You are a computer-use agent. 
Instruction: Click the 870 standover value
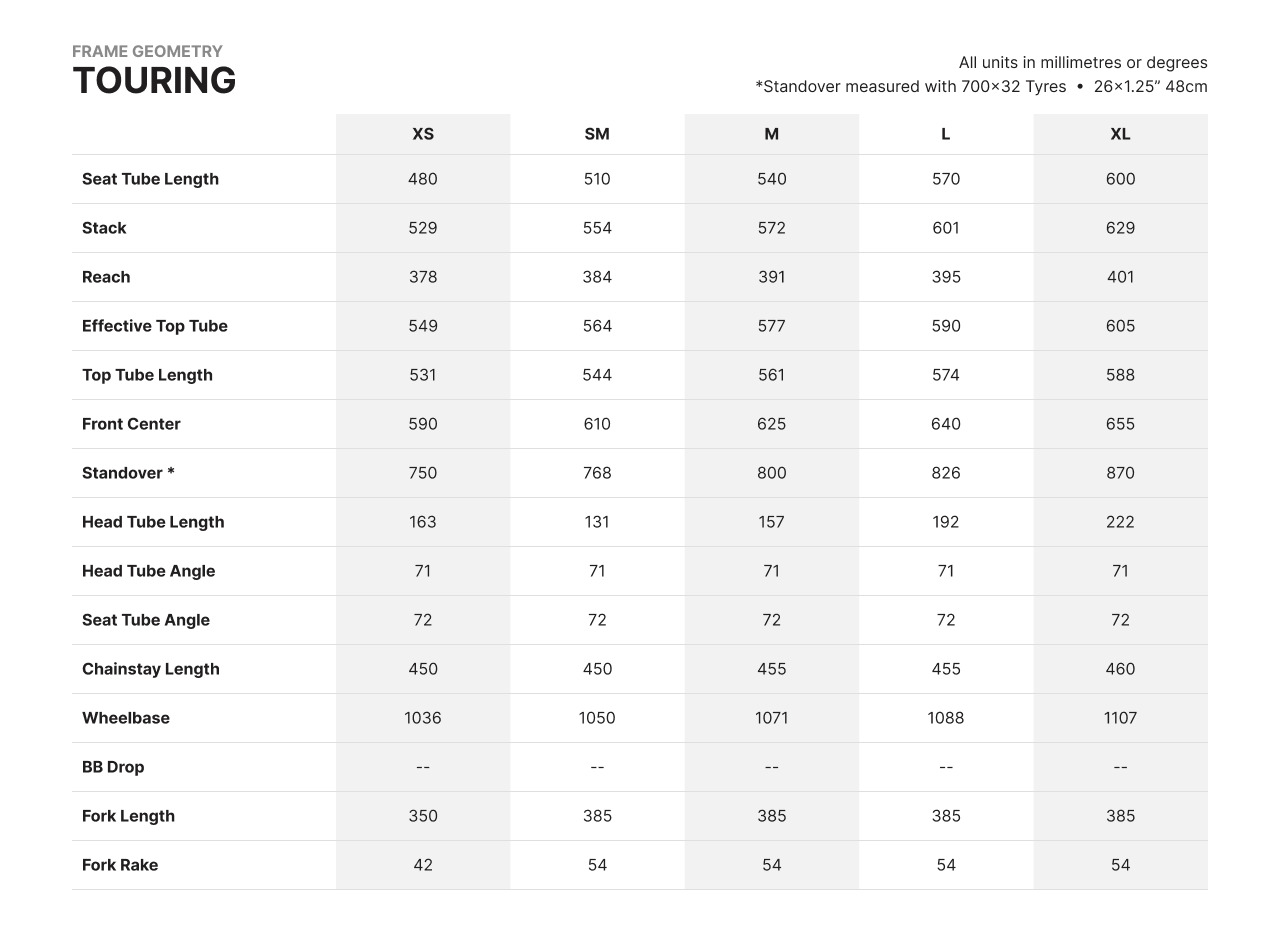pos(1120,473)
